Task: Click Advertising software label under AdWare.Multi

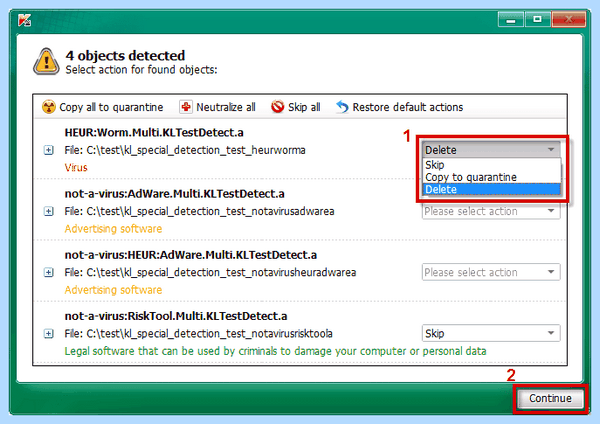Action: pyautogui.click(x=113, y=229)
